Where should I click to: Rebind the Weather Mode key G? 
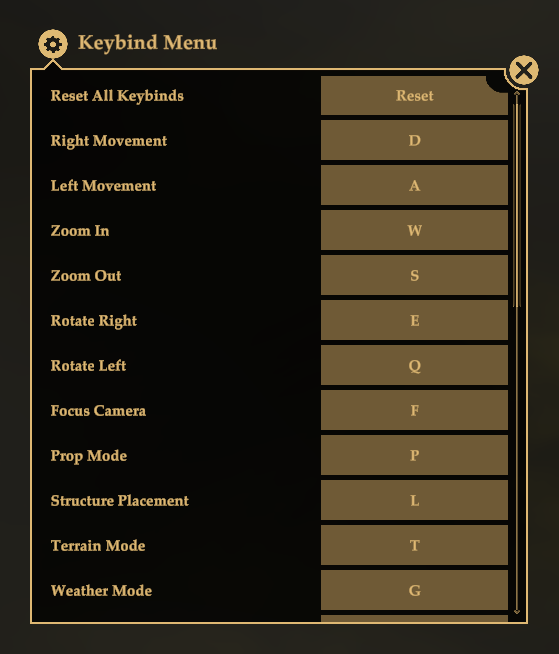pos(414,591)
